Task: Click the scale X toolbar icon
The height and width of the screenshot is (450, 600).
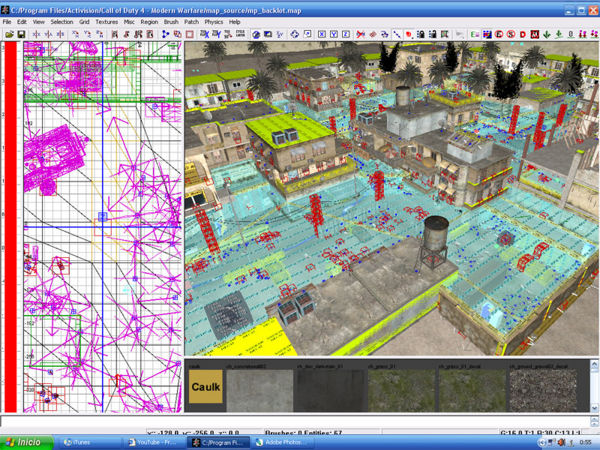Action: coord(204,34)
